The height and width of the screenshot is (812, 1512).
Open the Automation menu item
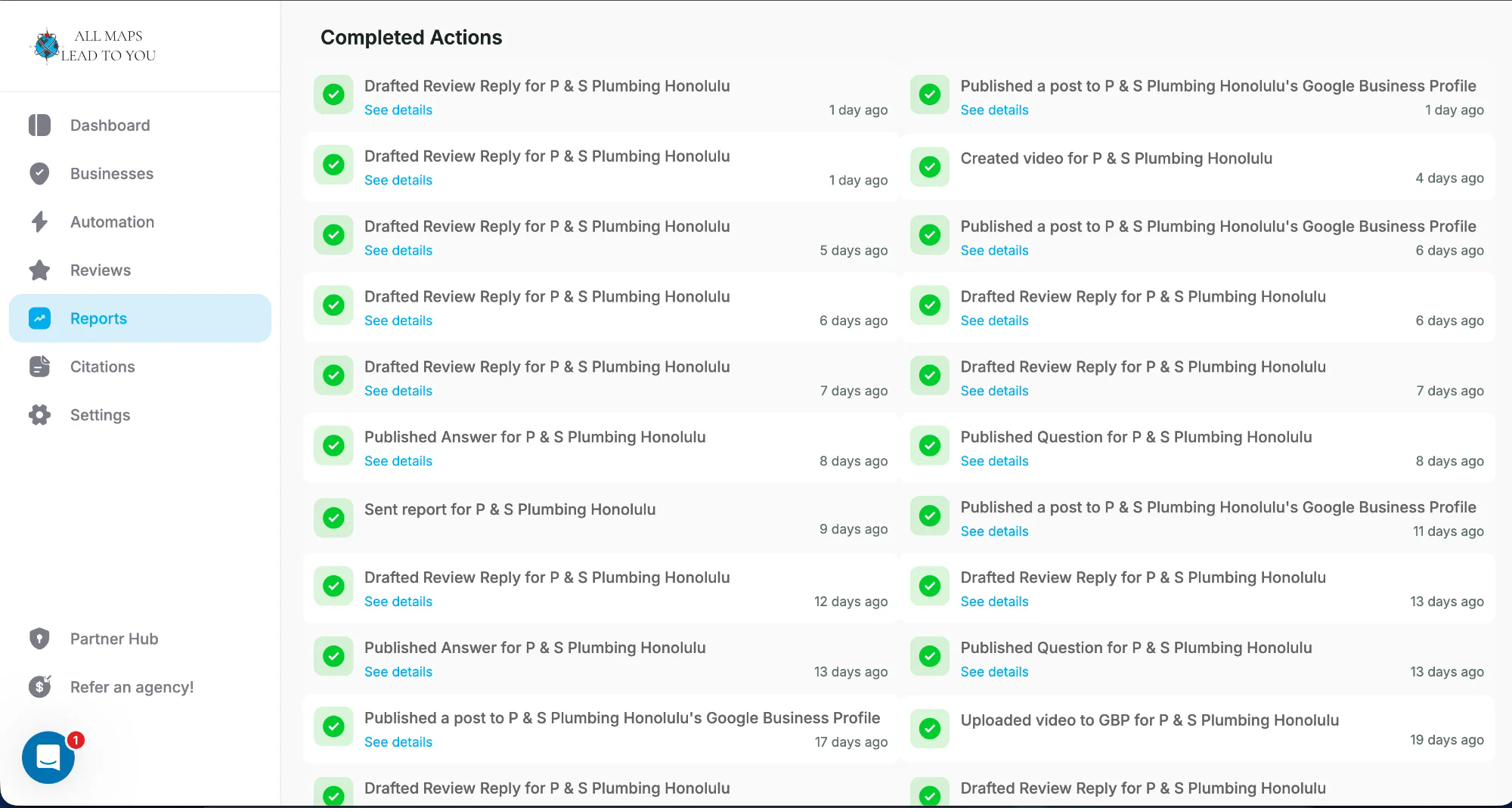[x=112, y=222]
